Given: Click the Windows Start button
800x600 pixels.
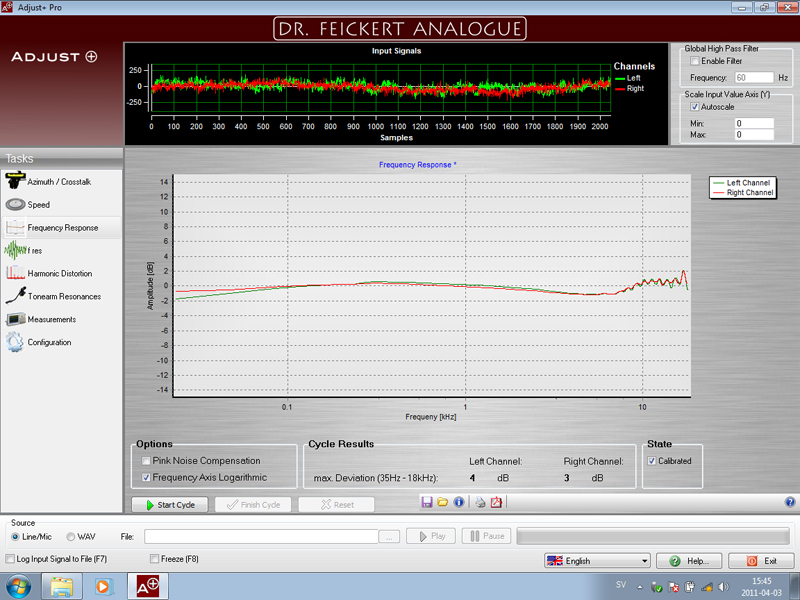Looking at the screenshot, I should 18,585.
